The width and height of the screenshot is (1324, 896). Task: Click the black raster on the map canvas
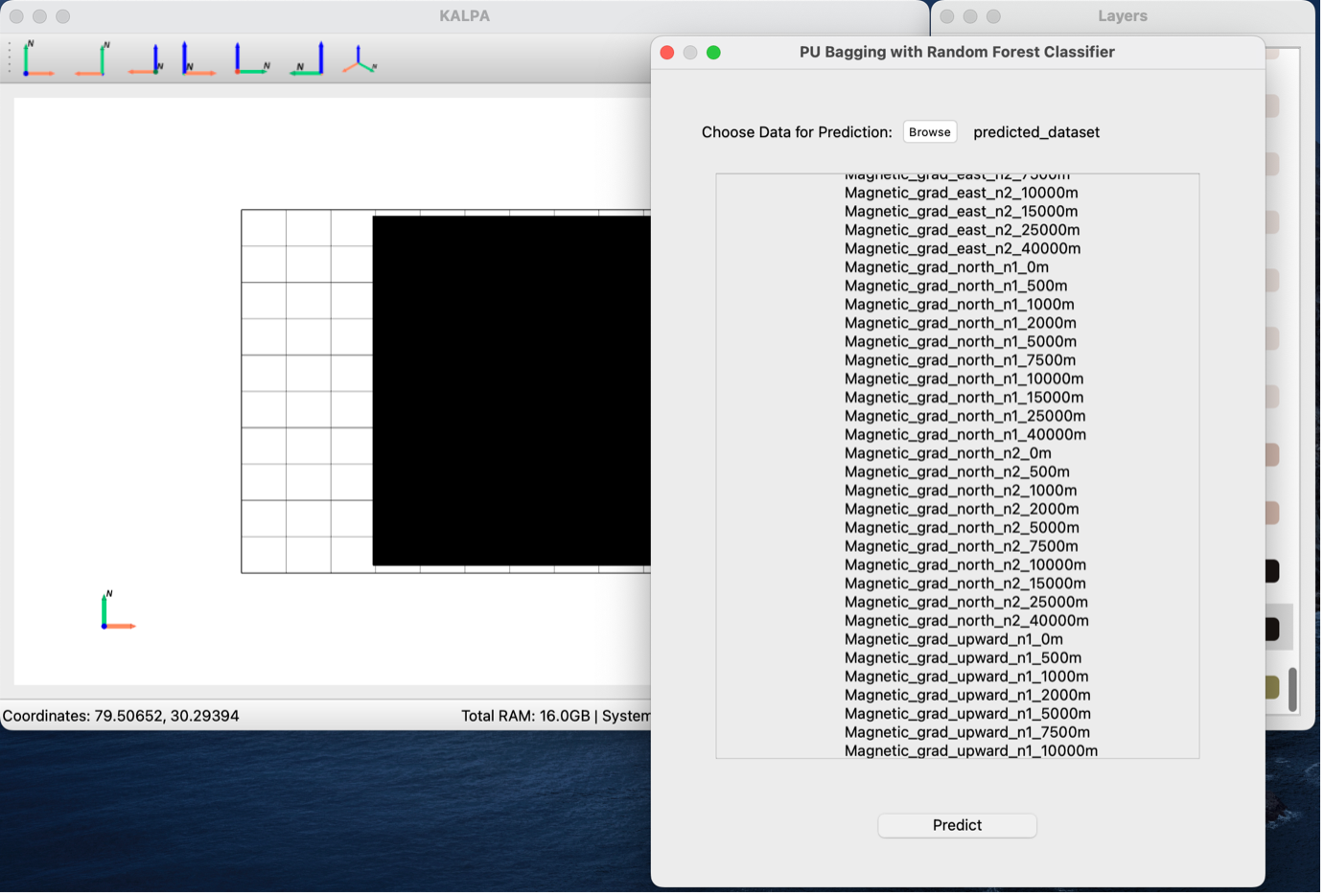click(513, 392)
